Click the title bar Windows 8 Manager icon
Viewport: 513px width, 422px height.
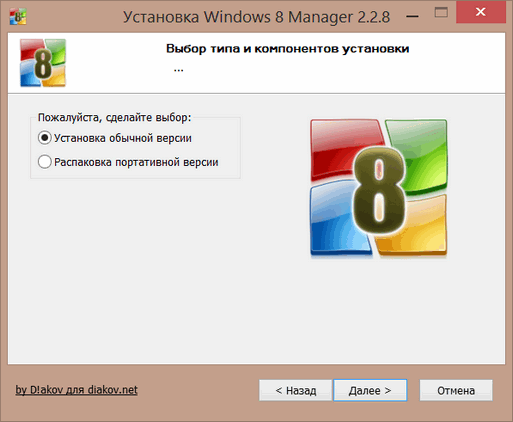pos(18,16)
